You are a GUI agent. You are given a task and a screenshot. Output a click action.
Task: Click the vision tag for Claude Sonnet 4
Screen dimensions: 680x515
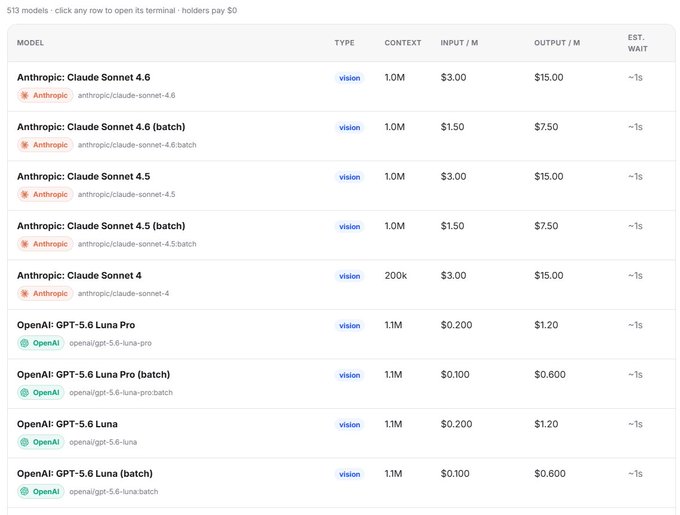tap(350, 276)
